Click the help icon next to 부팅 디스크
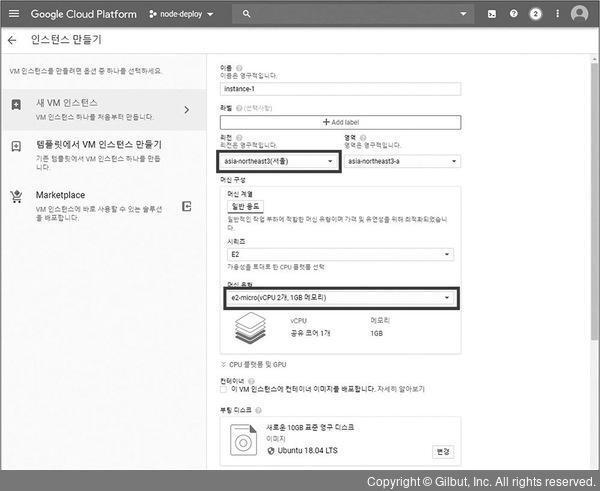Screen dimensions: 600x491 click(x=258, y=410)
